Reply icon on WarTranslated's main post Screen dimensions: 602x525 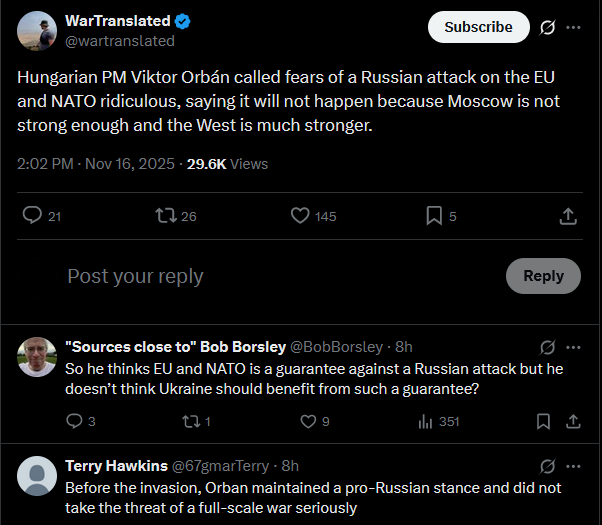(32, 215)
